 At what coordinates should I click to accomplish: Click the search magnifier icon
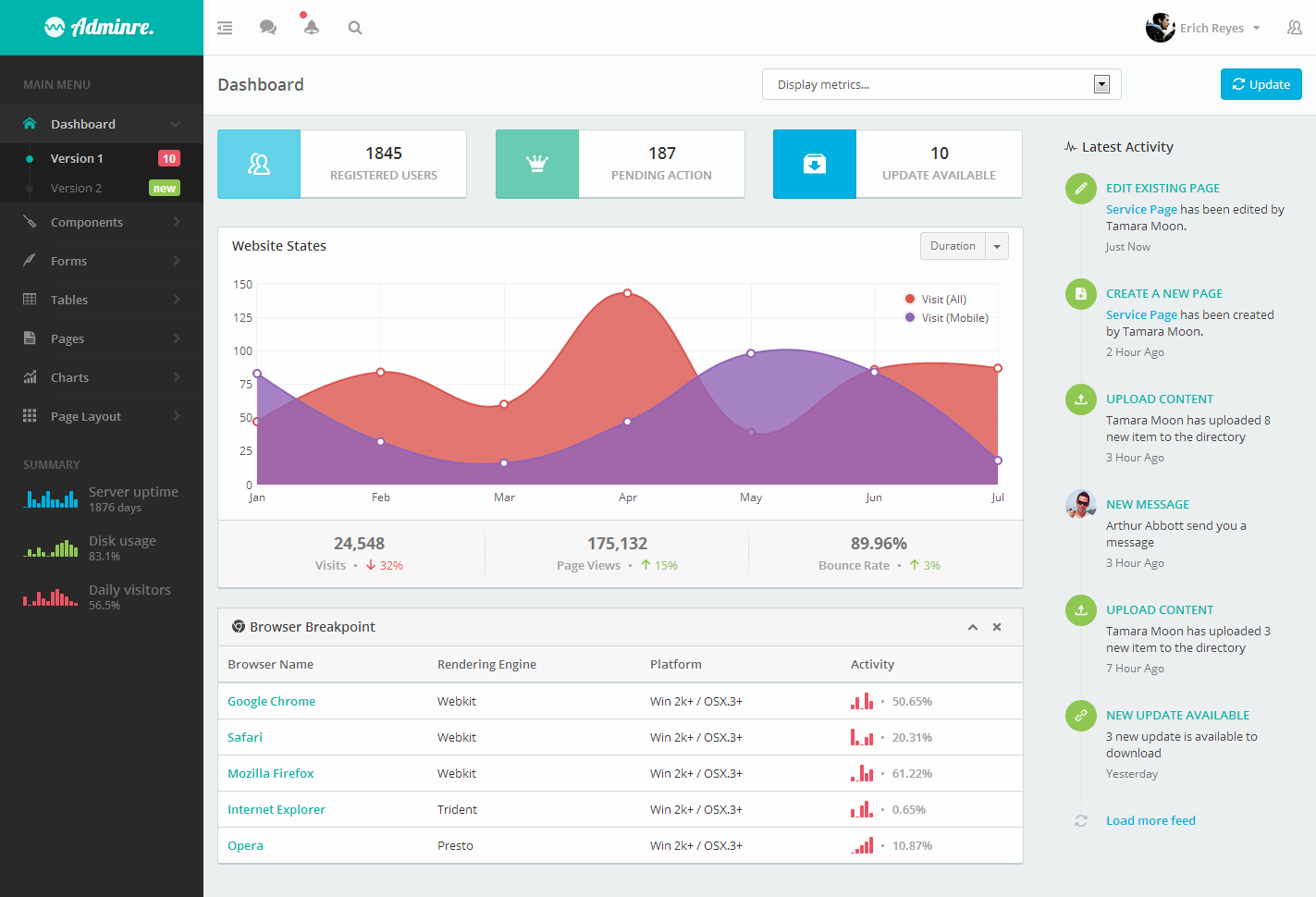point(355,28)
